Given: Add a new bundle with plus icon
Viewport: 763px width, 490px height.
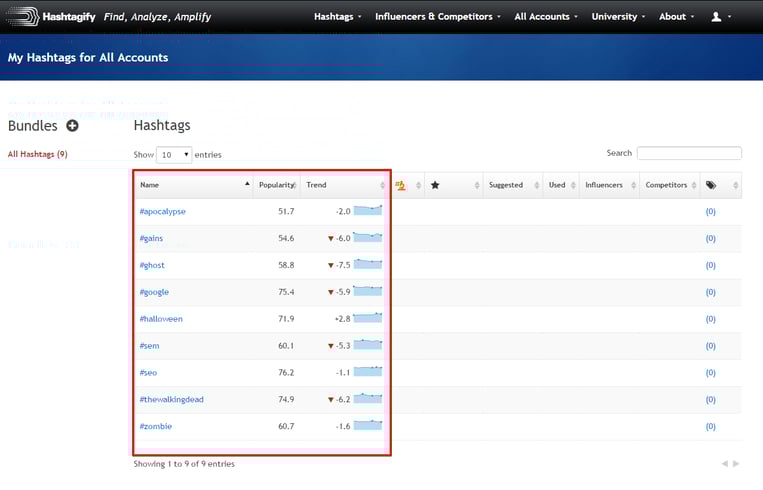Looking at the screenshot, I should (72, 126).
